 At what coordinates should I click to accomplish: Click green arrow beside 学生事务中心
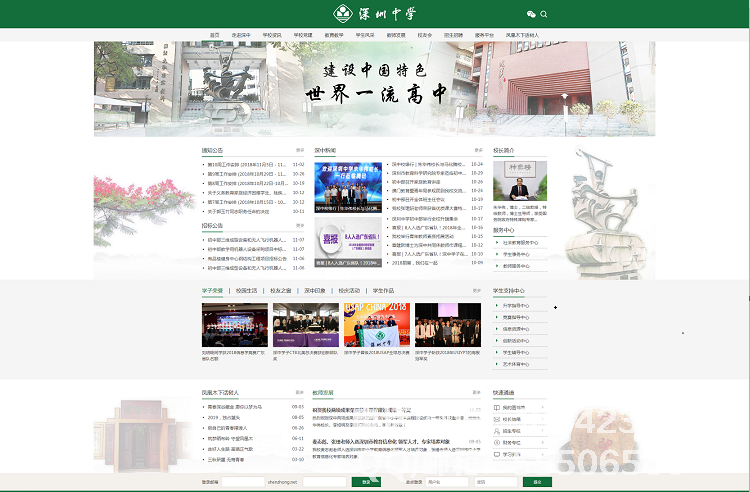(x=497, y=254)
